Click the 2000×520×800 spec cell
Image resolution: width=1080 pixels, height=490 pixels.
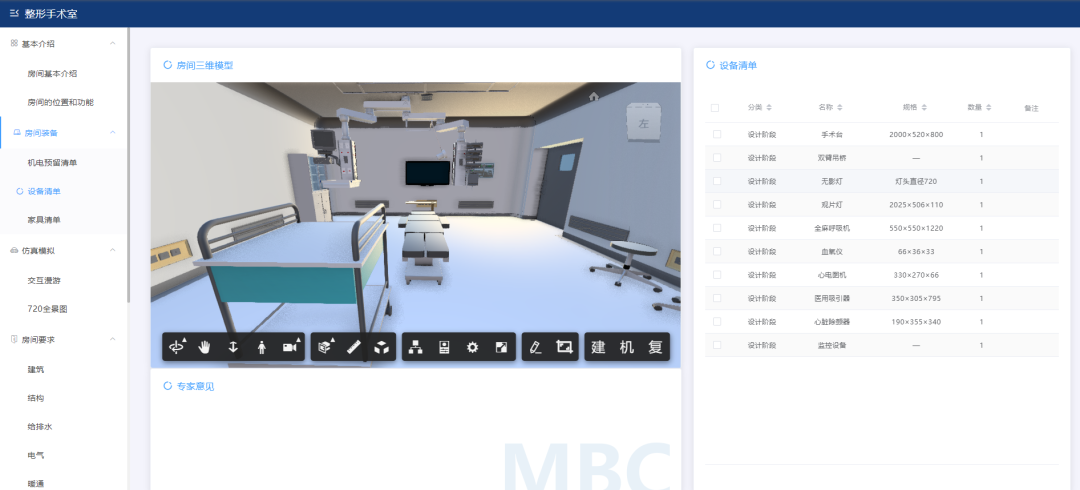(x=916, y=134)
